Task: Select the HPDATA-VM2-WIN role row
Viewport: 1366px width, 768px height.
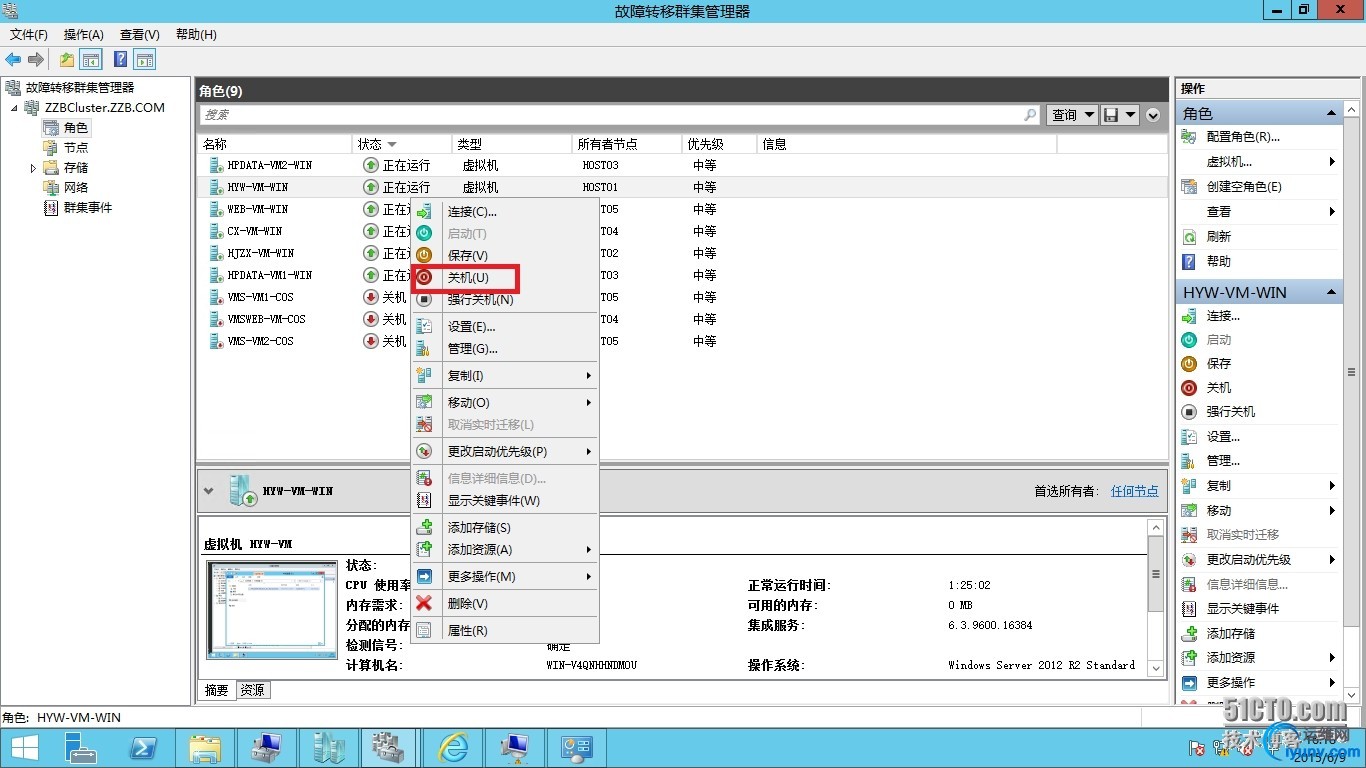Action: (682, 165)
